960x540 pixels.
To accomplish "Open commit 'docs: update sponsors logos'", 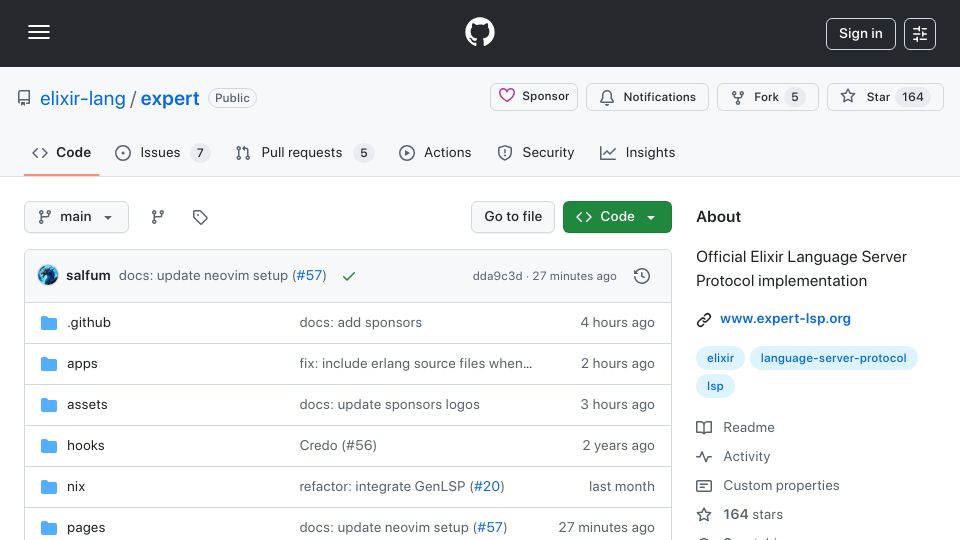I will click(x=389, y=405).
